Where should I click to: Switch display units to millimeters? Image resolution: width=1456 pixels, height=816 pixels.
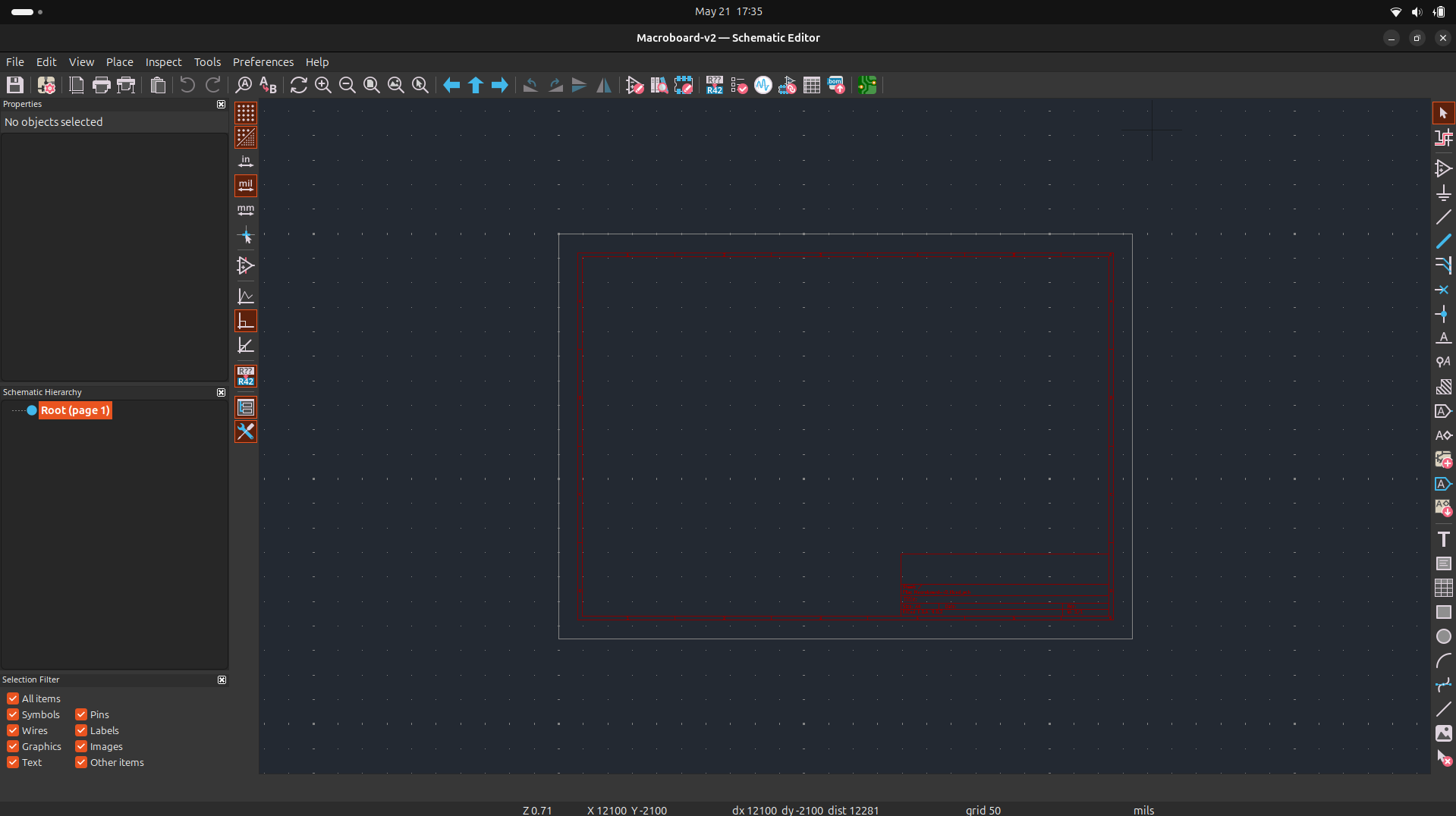point(245,210)
